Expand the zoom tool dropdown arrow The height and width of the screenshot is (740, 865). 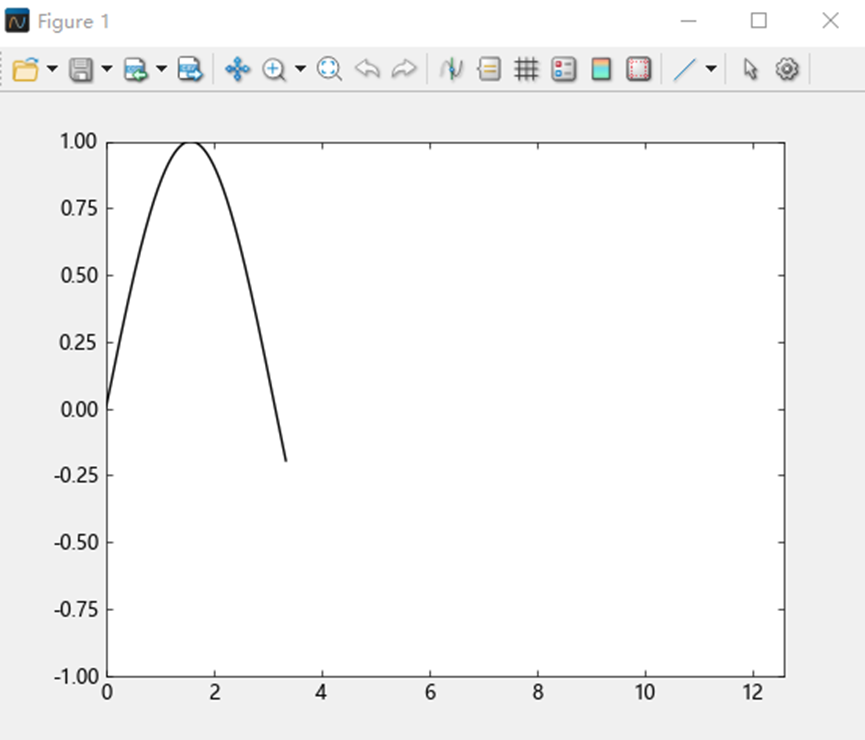300,69
